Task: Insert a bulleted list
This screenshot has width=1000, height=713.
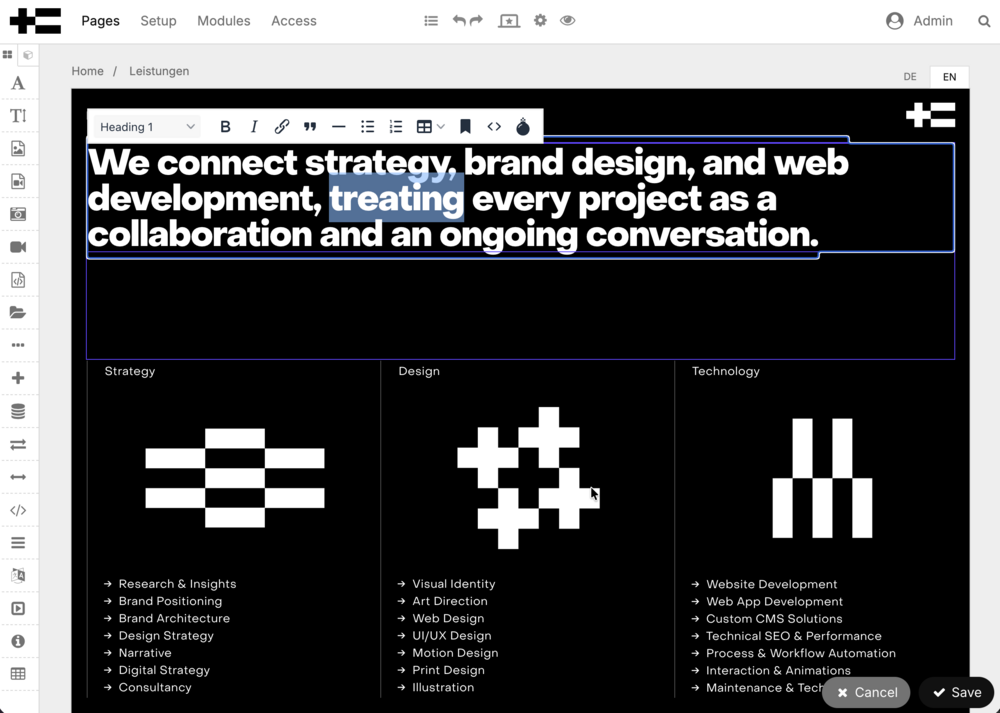Action: pyautogui.click(x=368, y=127)
